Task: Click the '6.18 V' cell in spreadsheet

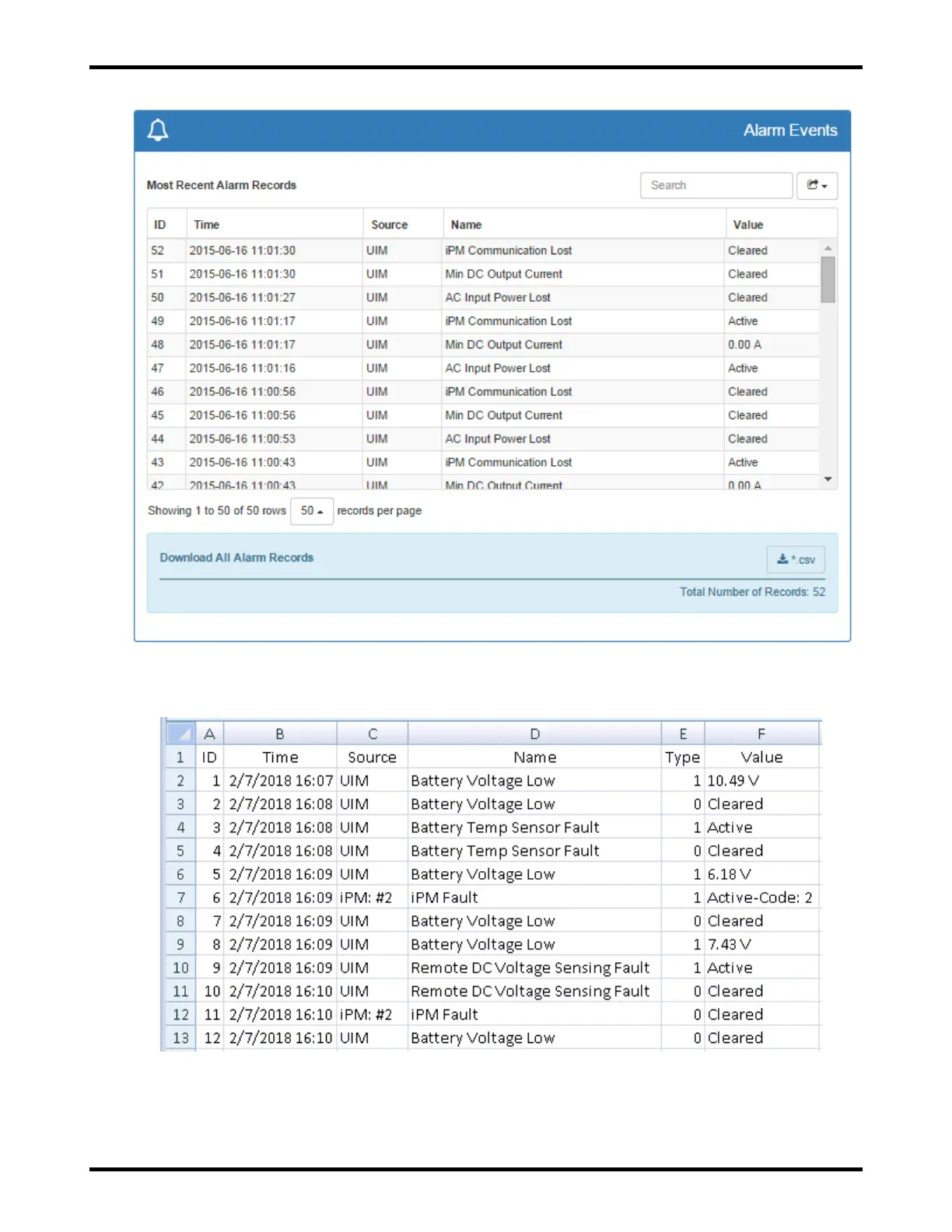Action: pyautogui.click(x=761, y=874)
